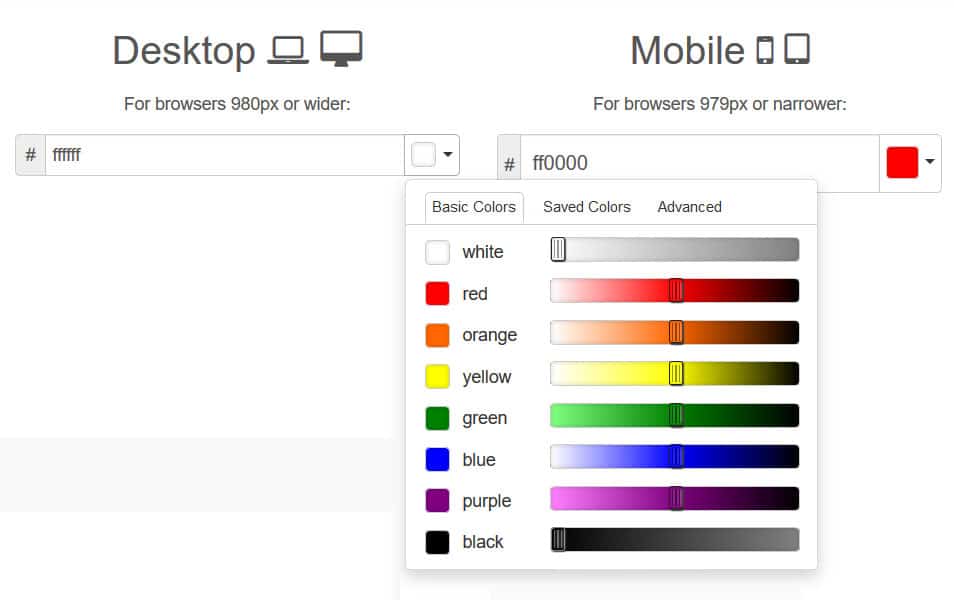The height and width of the screenshot is (600, 954).
Task: Choose the green color swatch
Action: pos(437,417)
